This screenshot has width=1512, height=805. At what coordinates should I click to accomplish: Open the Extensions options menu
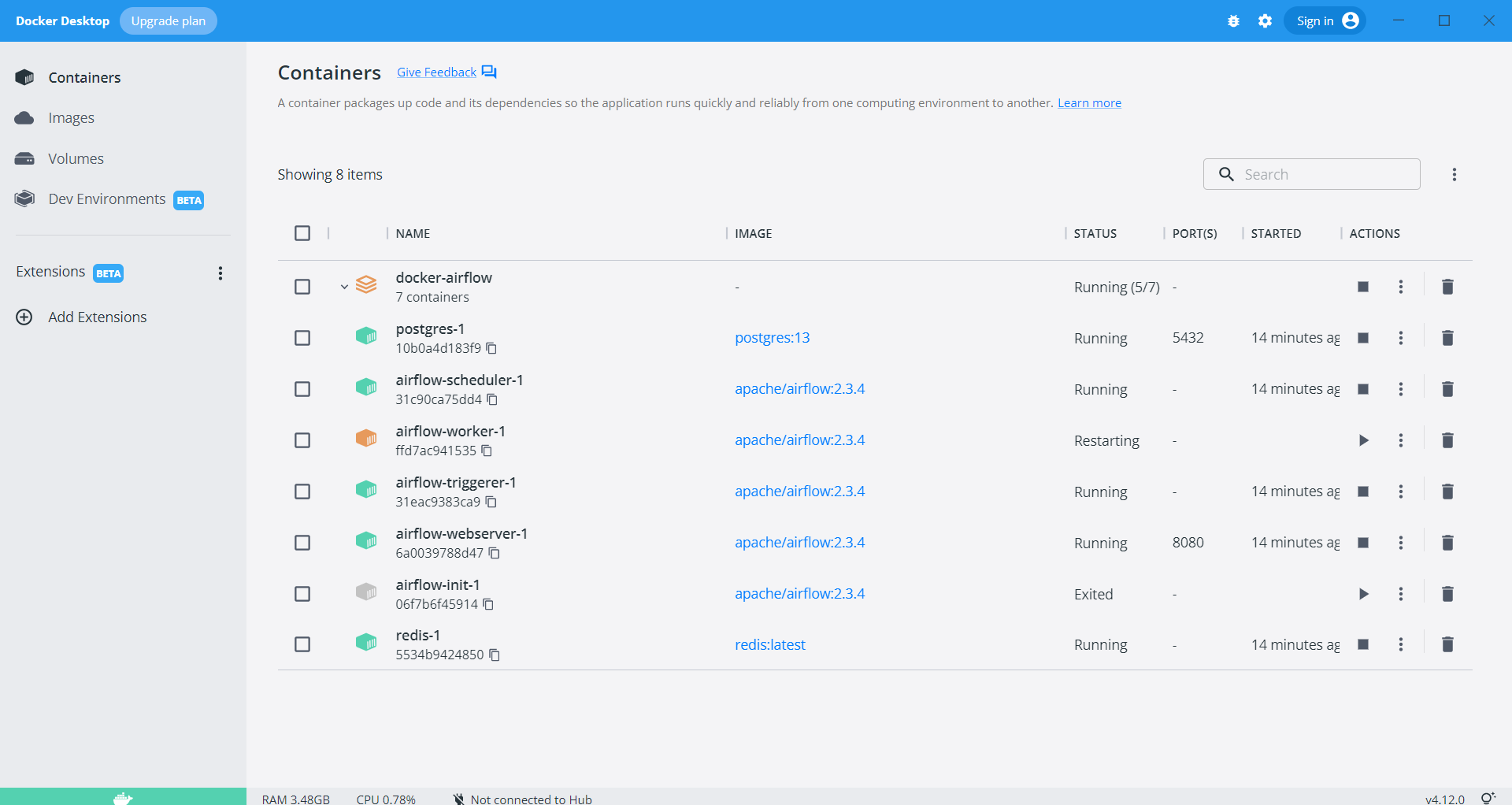tap(220, 273)
